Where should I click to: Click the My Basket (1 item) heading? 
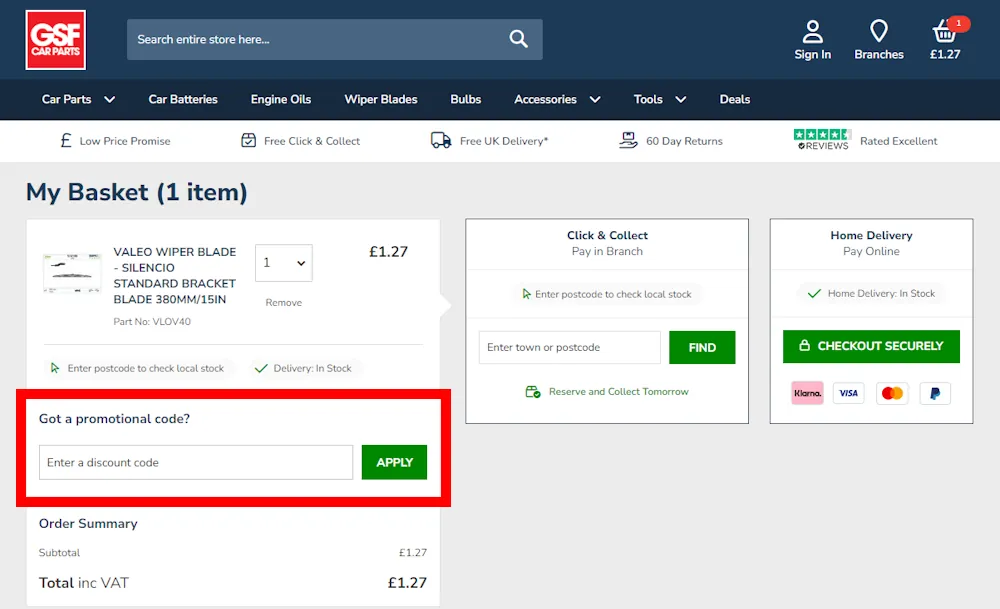coord(136,192)
